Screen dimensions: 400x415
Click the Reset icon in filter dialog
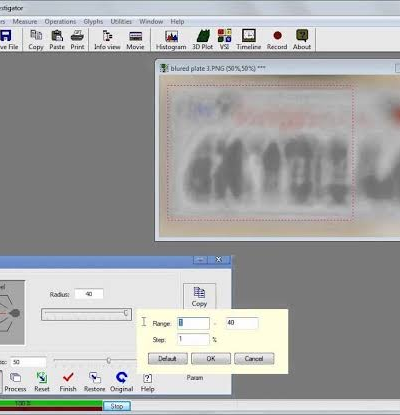(x=42, y=382)
